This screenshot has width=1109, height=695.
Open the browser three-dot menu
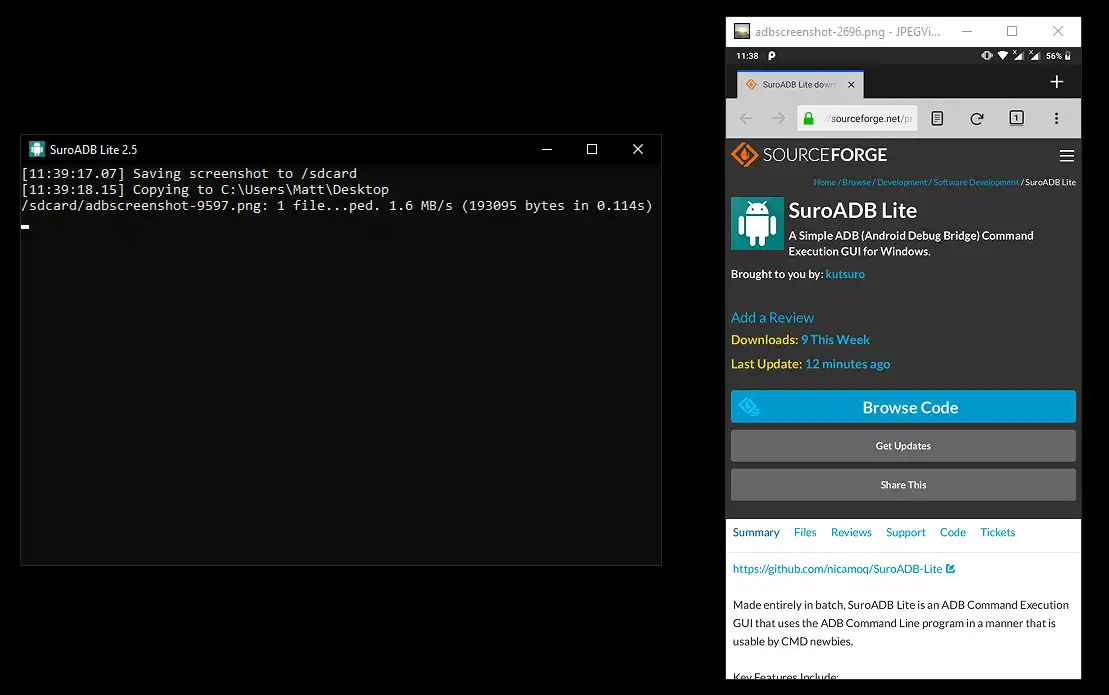pyautogui.click(x=1057, y=118)
